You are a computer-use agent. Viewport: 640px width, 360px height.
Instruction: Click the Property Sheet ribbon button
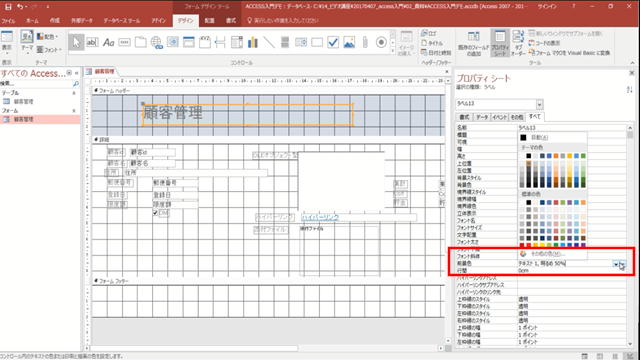pyautogui.click(x=500, y=43)
